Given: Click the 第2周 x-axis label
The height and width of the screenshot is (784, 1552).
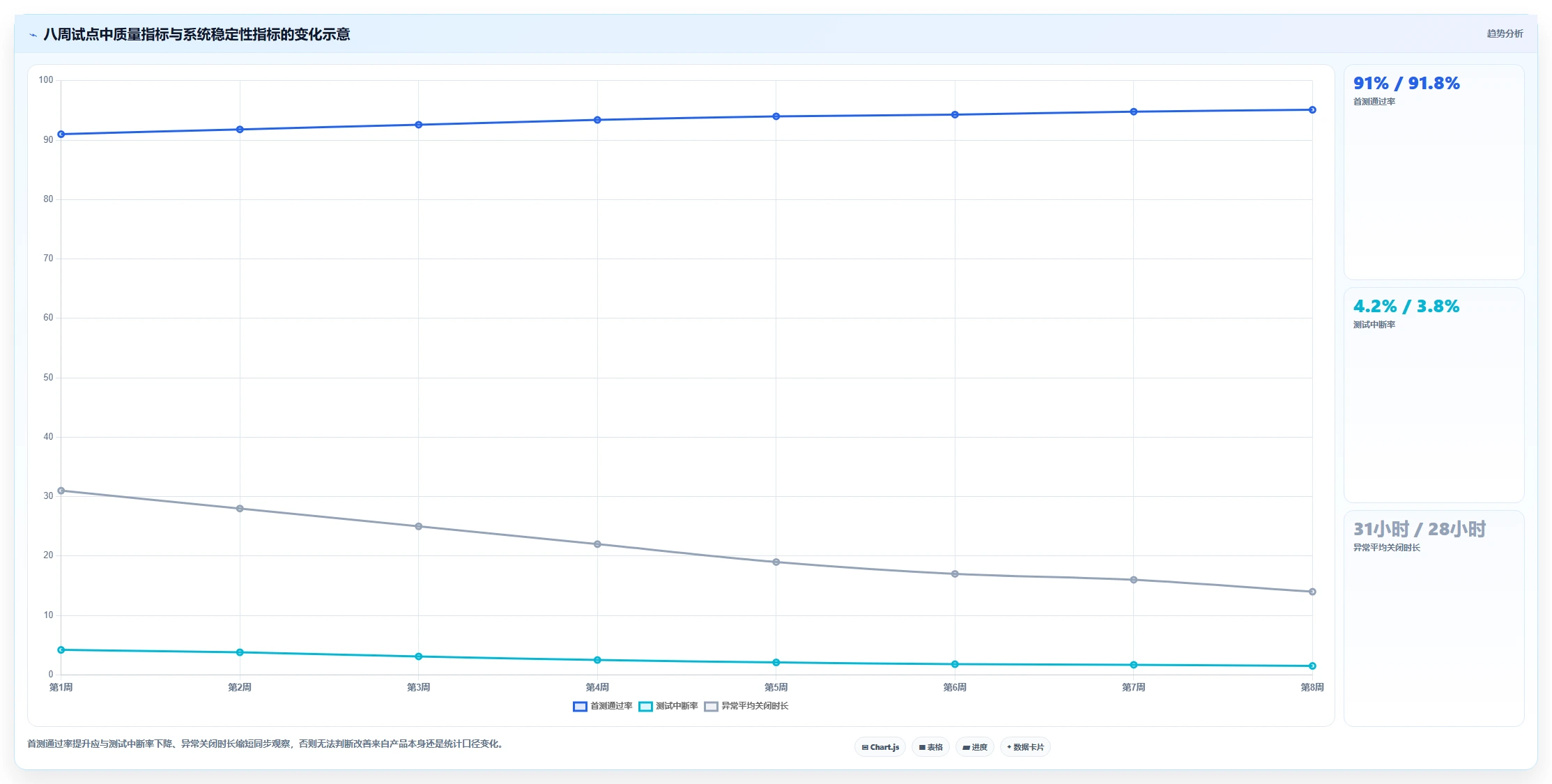Looking at the screenshot, I should [240, 687].
